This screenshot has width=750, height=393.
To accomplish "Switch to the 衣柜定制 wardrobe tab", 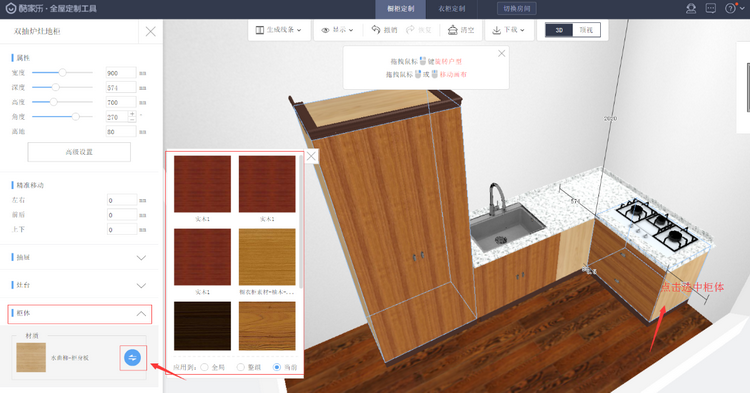I will 452,9.
